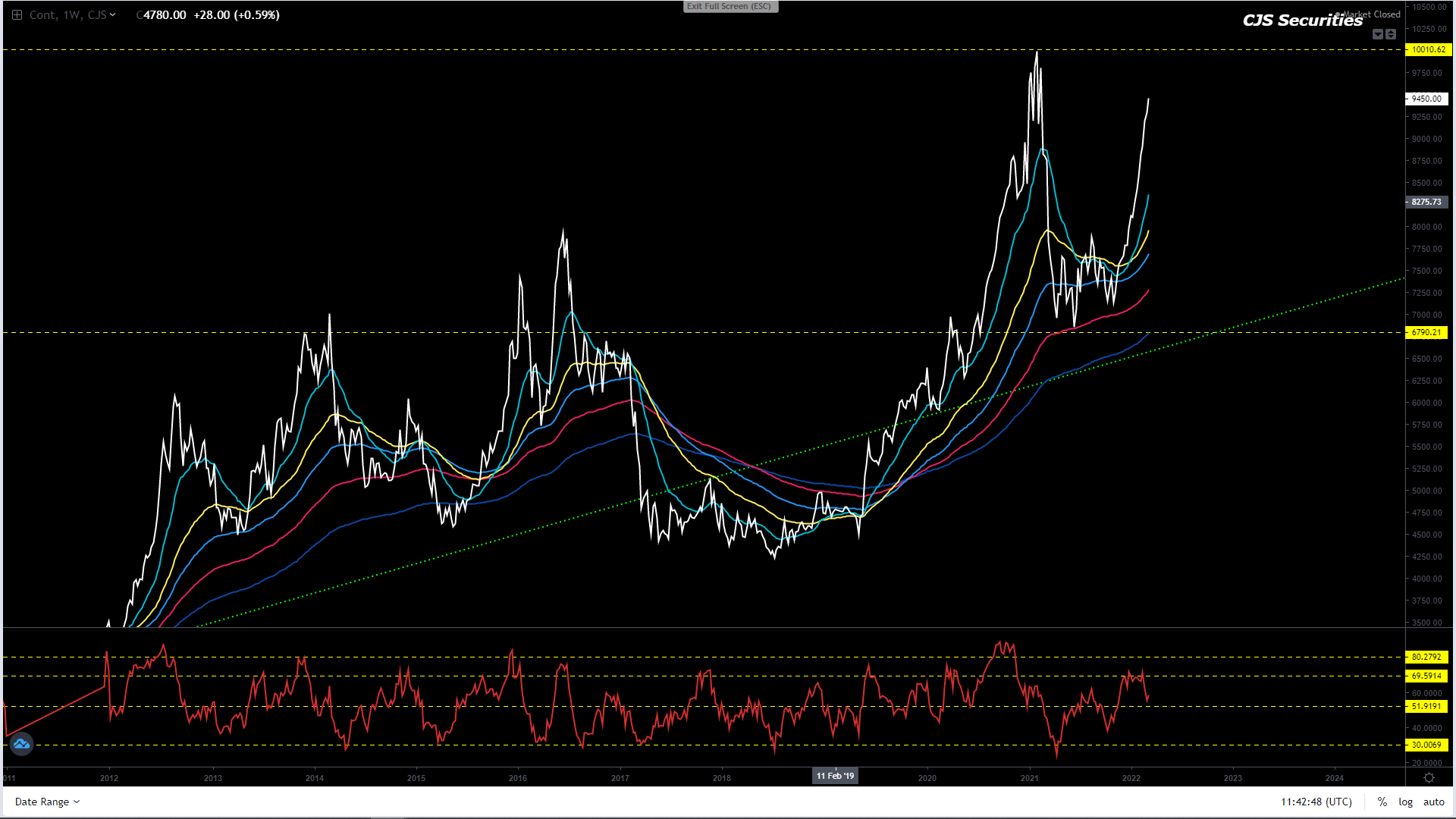
Task: Select the 6790.21 horizontal line label
Action: (1426, 332)
